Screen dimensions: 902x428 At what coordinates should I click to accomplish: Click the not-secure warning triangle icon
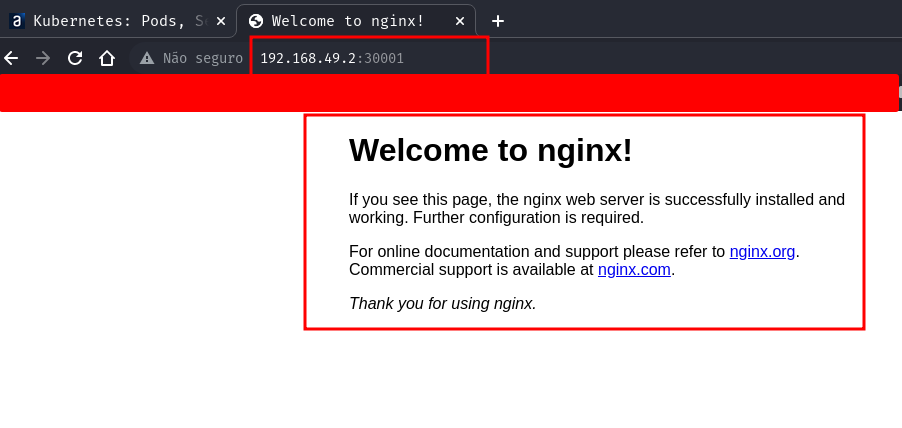147,58
